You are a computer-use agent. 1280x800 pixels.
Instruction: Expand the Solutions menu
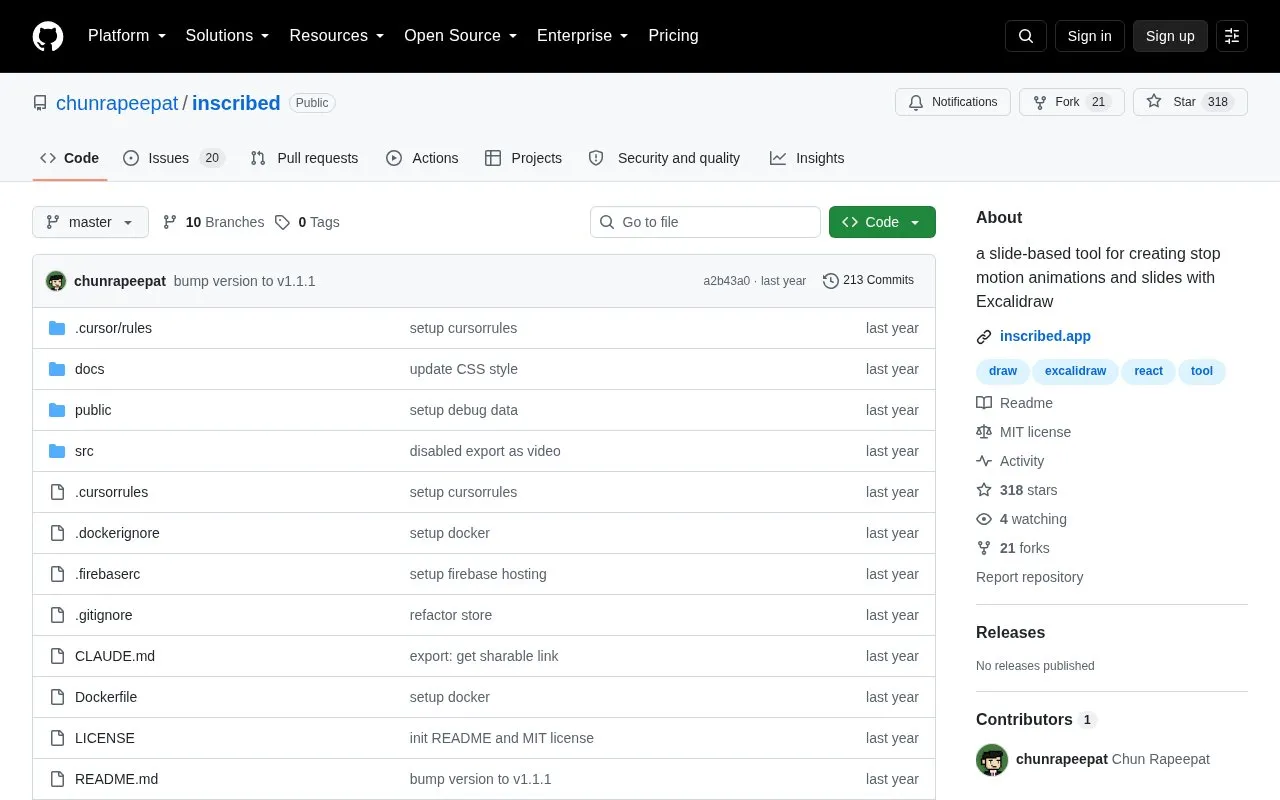228,36
